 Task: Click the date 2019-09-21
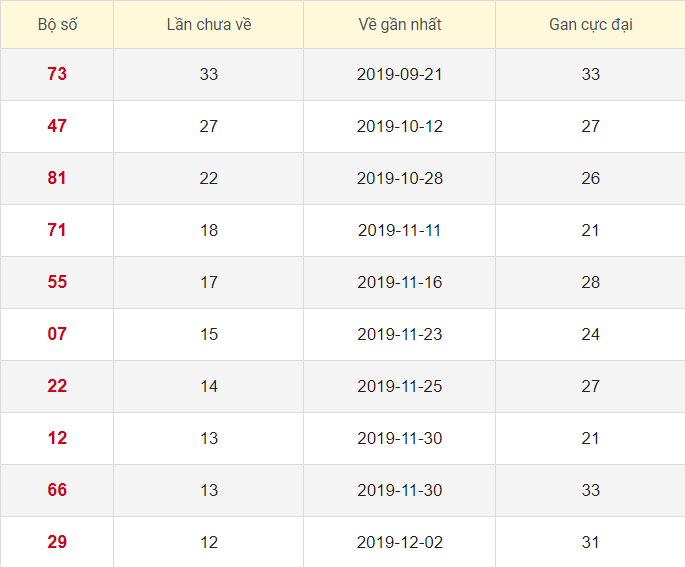(x=399, y=74)
